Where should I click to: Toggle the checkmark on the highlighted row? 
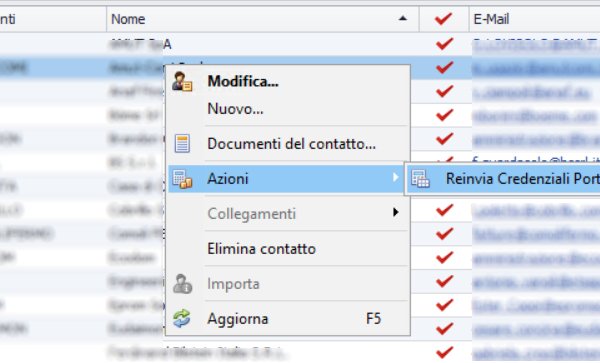click(x=444, y=67)
